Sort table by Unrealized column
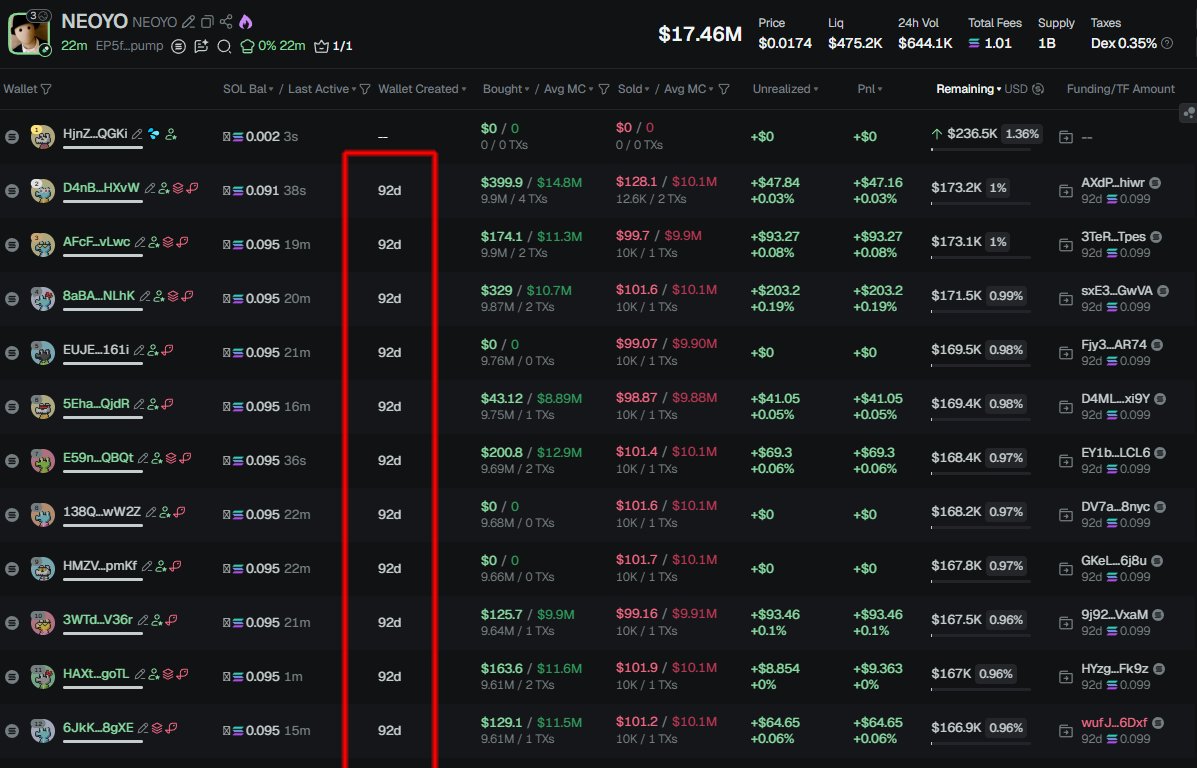The width and height of the screenshot is (1197, 768). tap(784, 89)
